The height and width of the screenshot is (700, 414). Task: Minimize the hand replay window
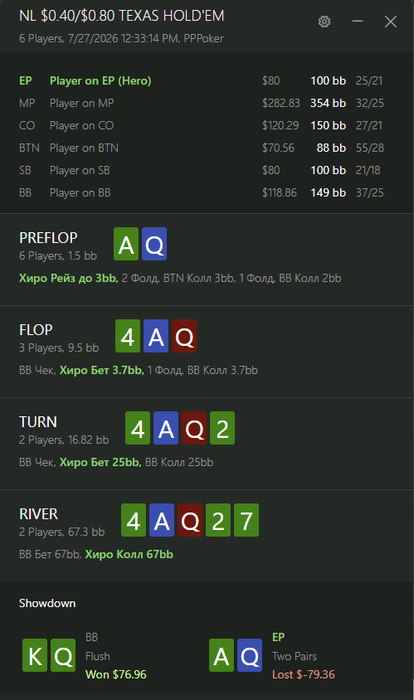coord(357,21)
